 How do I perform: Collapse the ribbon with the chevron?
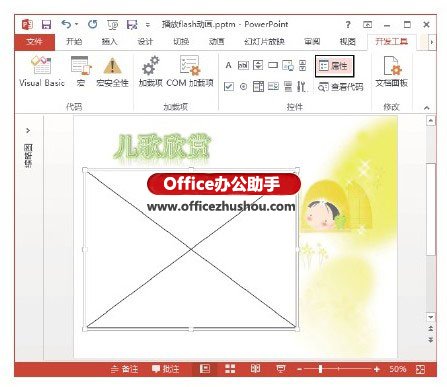(427, 108)
